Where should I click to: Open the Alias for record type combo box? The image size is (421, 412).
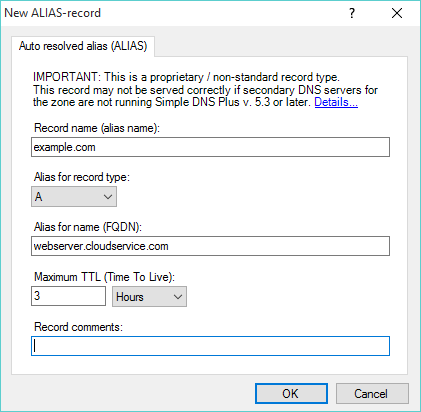74,197
